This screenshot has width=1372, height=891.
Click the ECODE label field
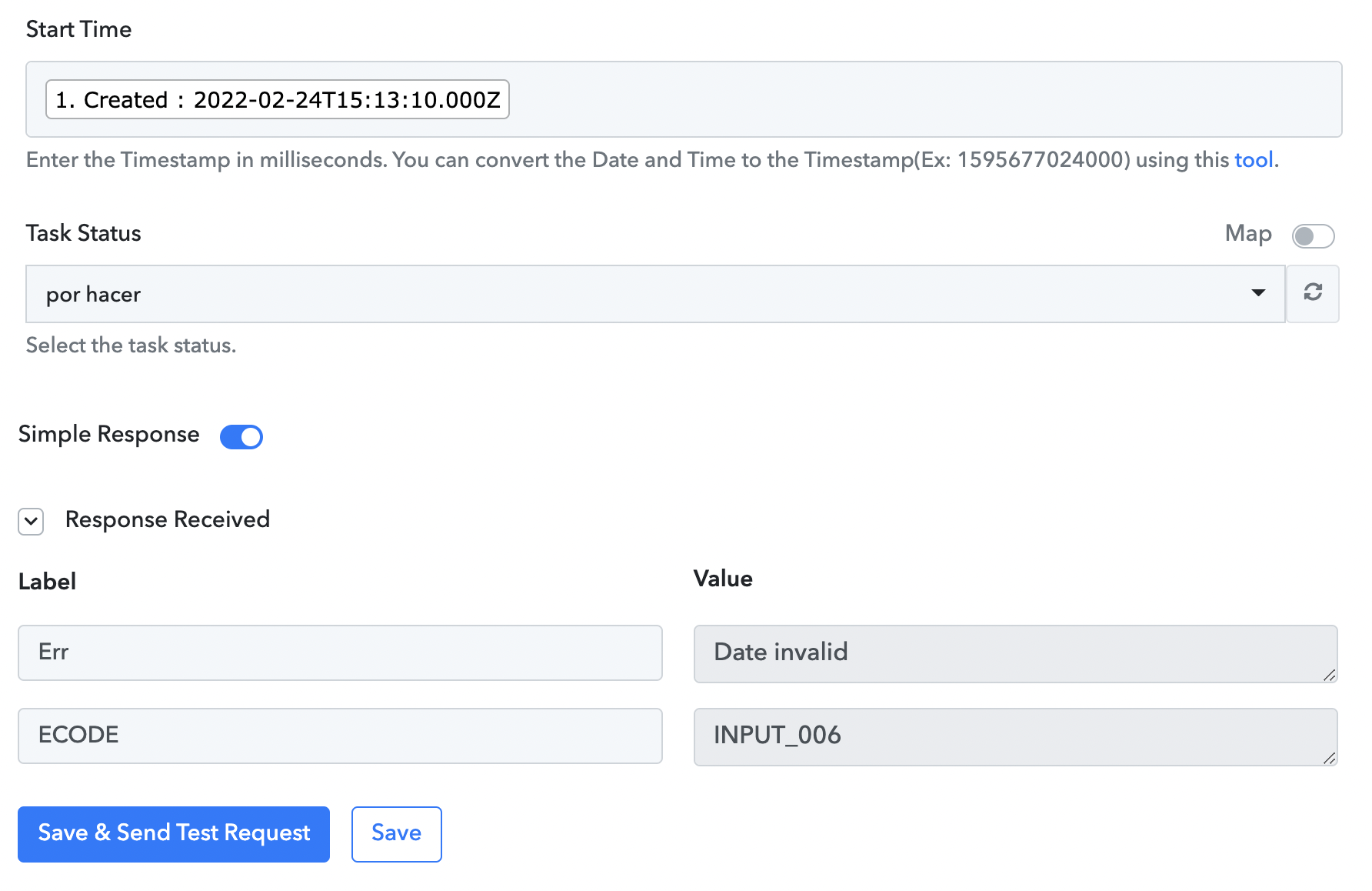click(340, 736)
